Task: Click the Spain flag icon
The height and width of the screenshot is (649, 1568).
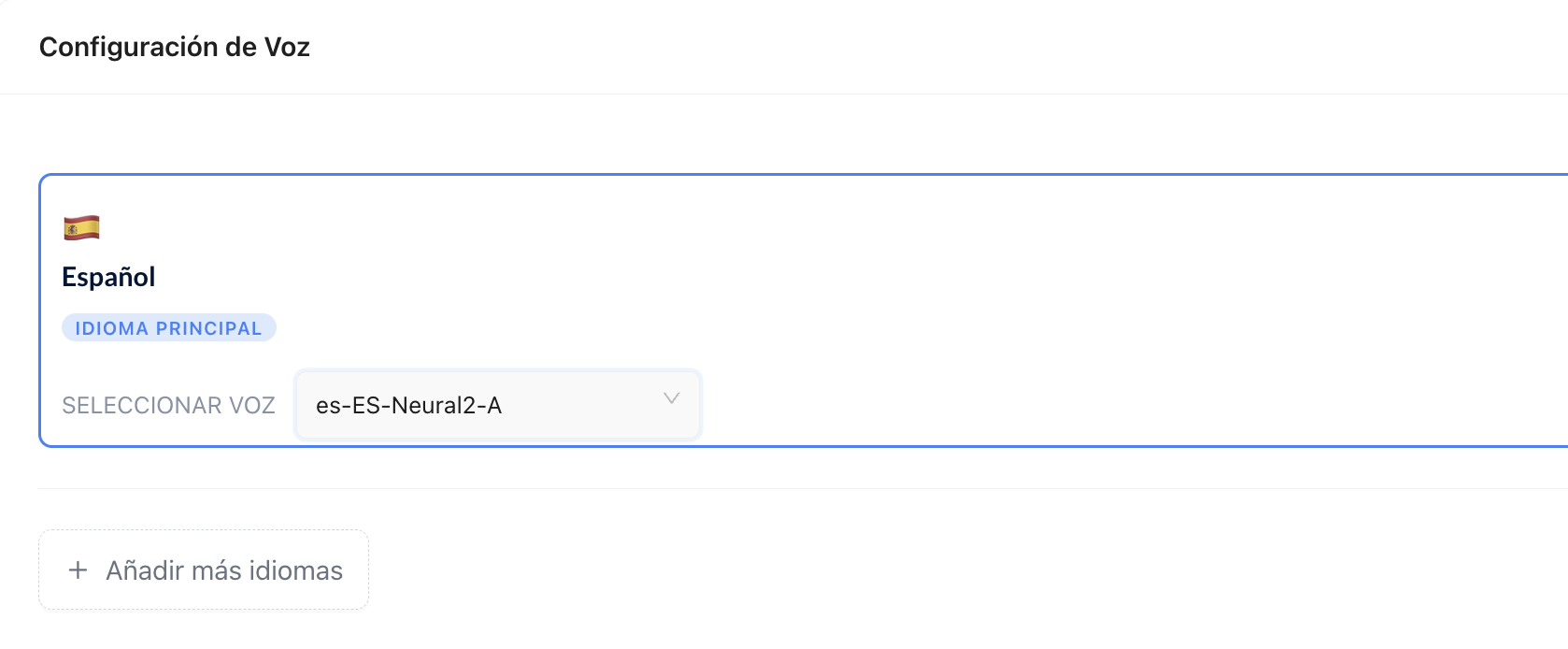Action: pos(81,227)
